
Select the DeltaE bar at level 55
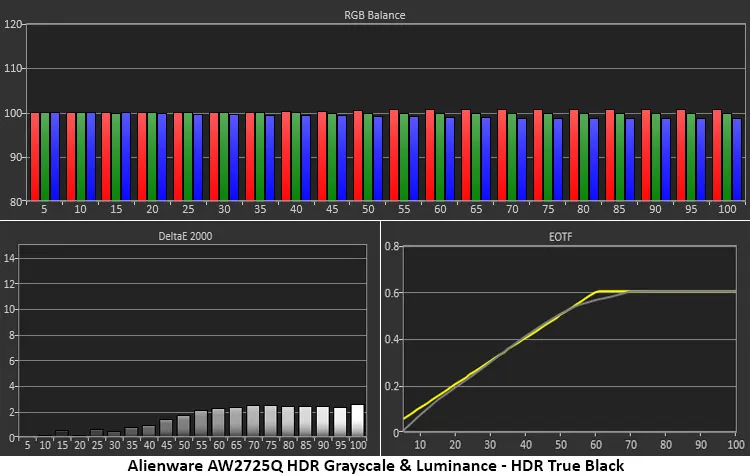tap(201, 423)
